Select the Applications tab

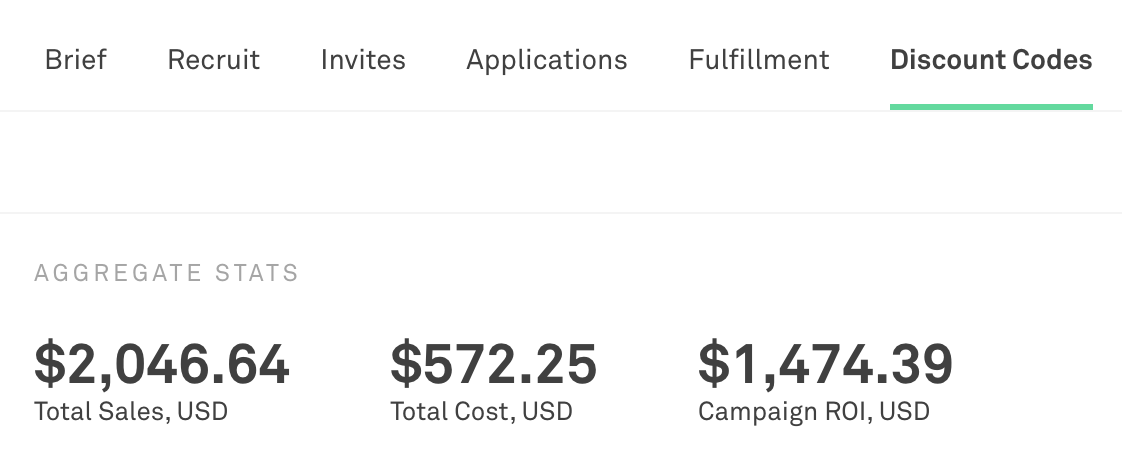point(546,60)
